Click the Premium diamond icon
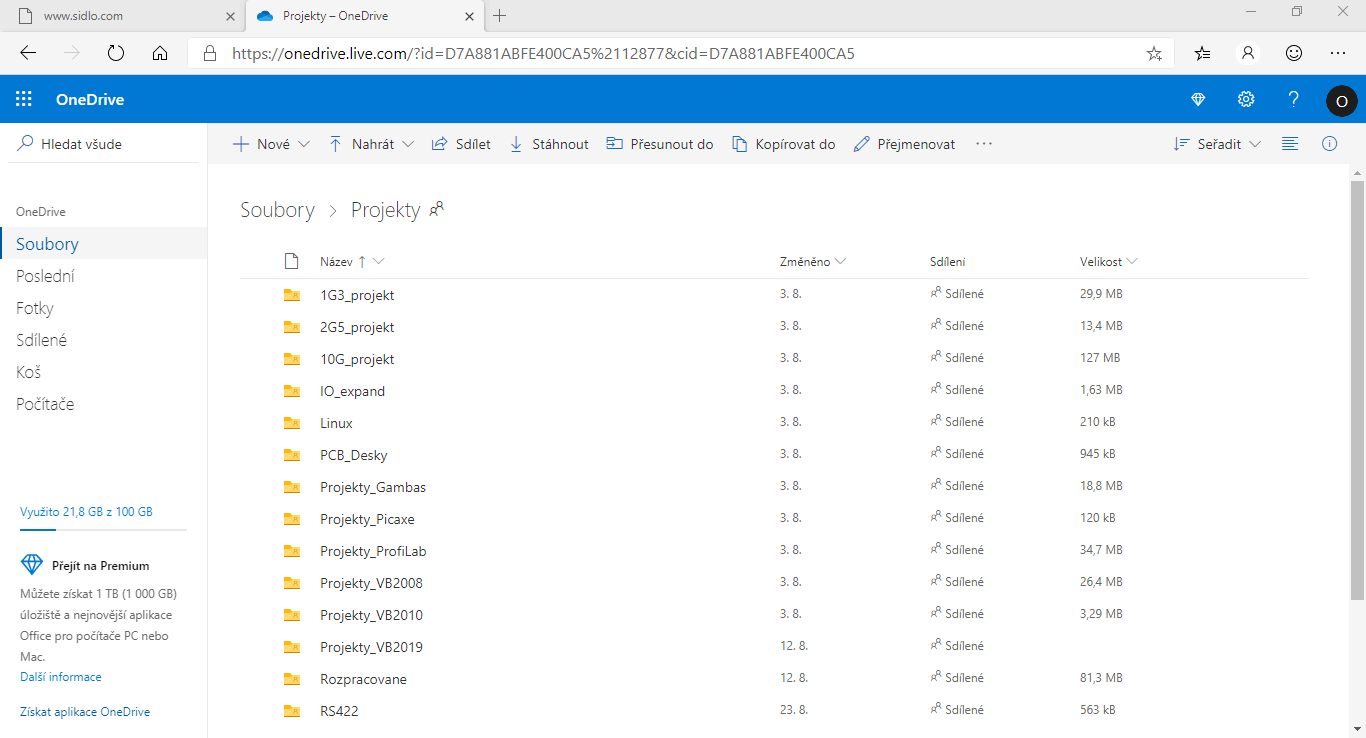The image size is (1366, 738). point(1197,98)
